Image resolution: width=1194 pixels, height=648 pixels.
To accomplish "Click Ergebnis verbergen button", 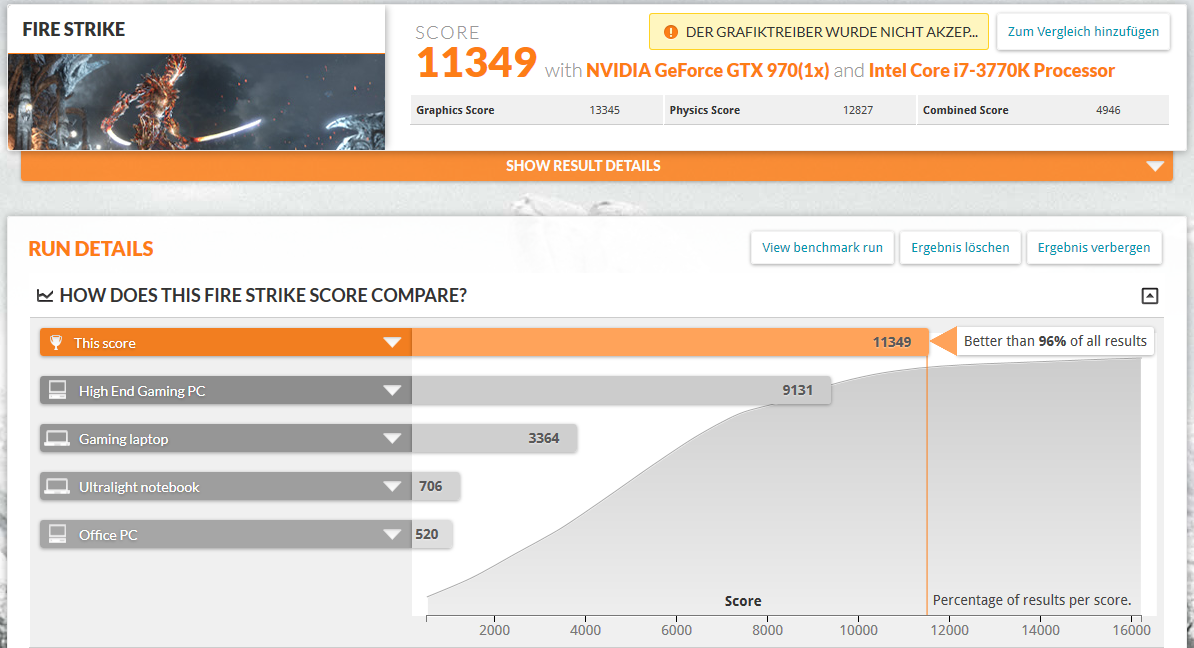I will 1093,247.
